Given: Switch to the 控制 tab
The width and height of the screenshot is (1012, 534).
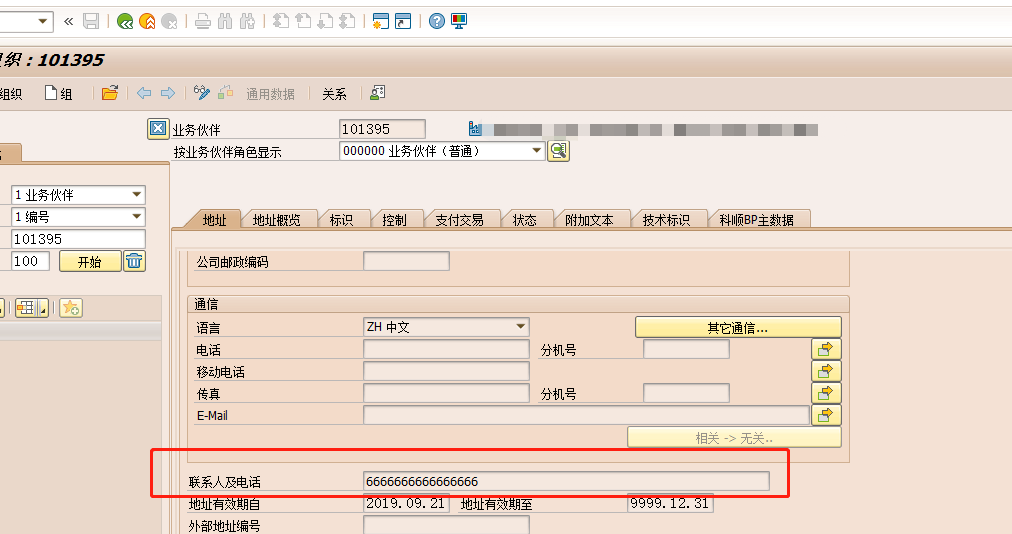Looking at the screenshot, I should (394, 220).
